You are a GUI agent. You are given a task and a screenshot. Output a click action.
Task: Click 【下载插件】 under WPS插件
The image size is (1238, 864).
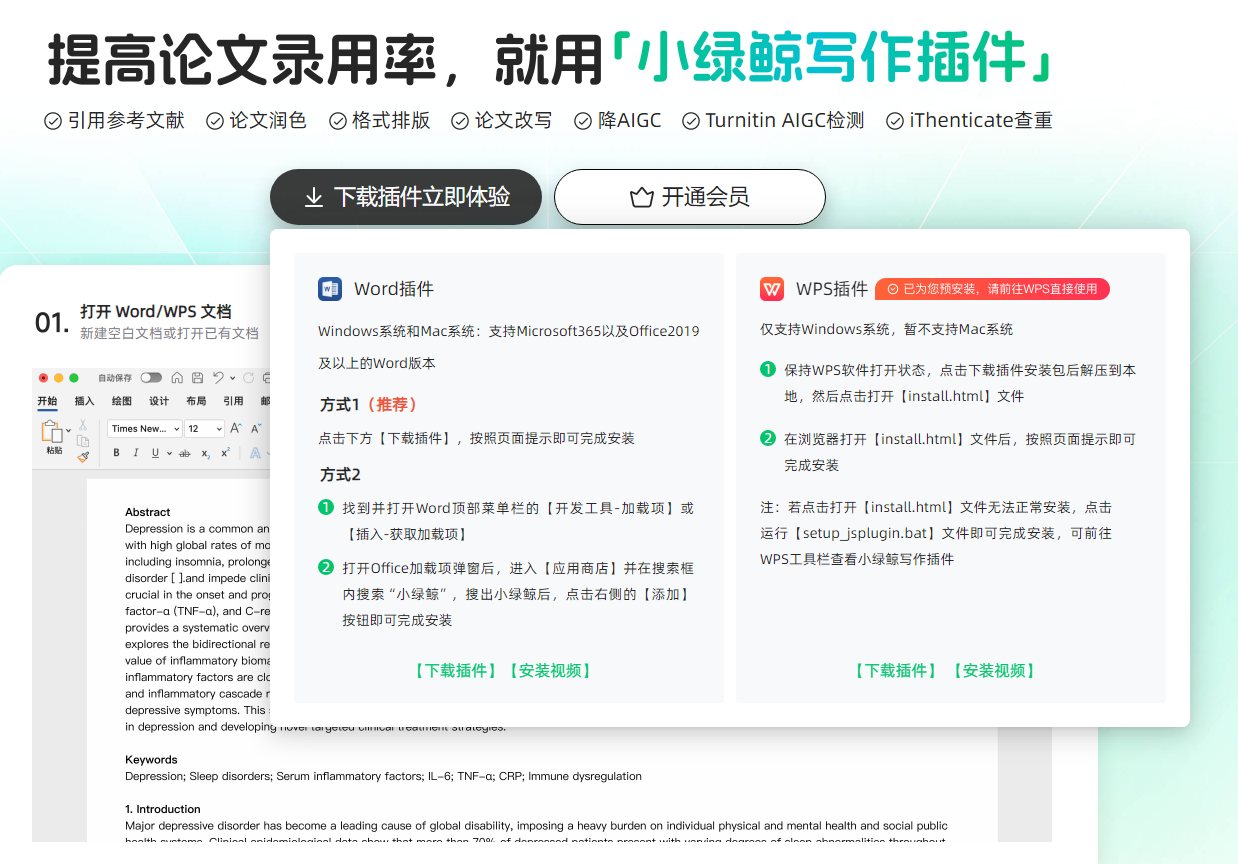click(x=895, y=671)
